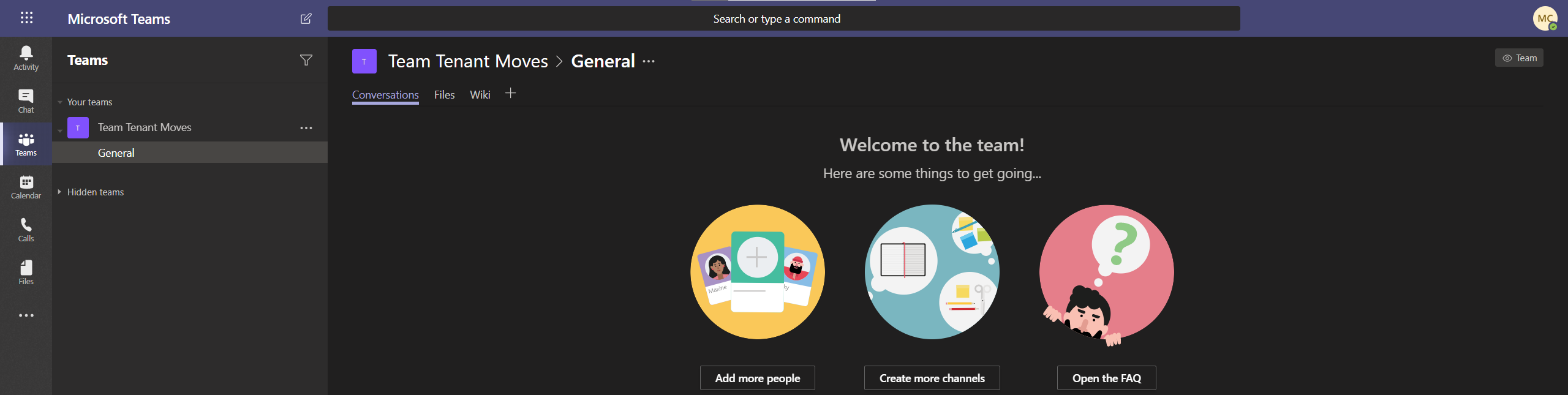Collapse the Your teams section
Screen dimensions: 1568x395
(60, 102)
